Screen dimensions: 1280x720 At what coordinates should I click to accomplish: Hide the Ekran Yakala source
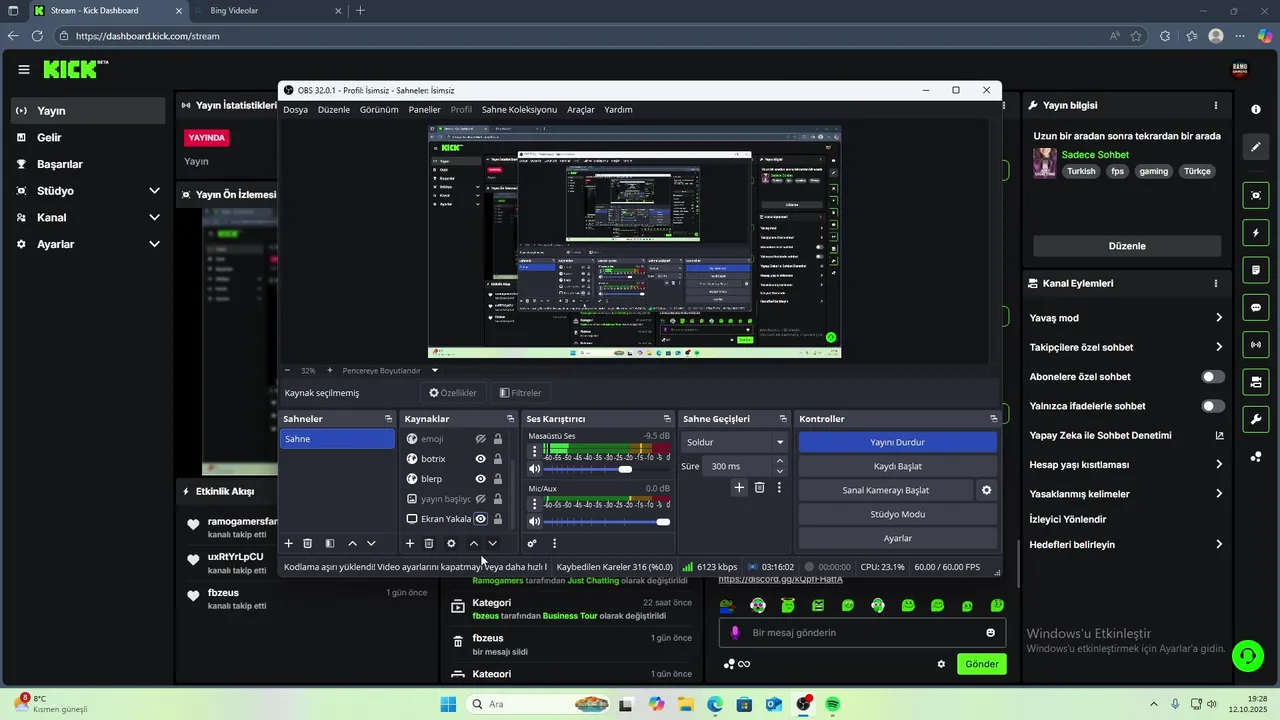click(x=480, y=519)
